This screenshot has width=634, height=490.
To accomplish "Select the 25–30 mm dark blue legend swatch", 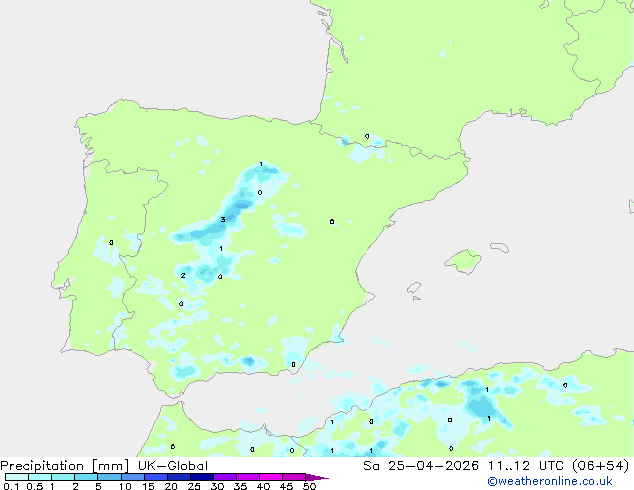I will 201,477.
